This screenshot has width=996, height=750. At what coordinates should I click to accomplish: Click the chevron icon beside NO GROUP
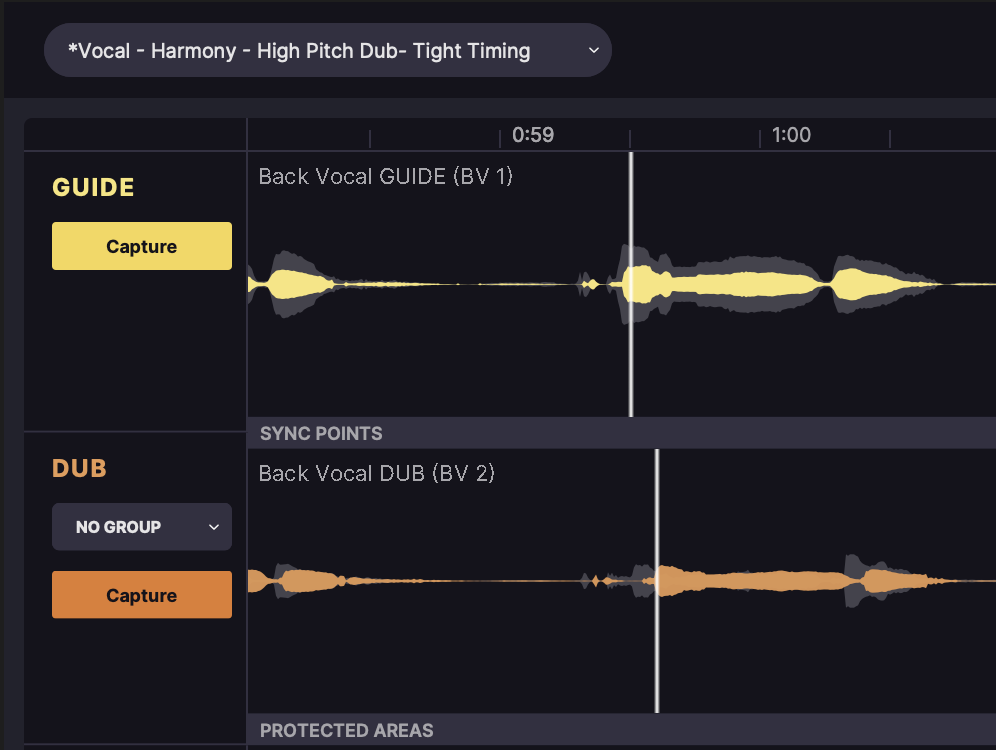click(x=213, y=527)
